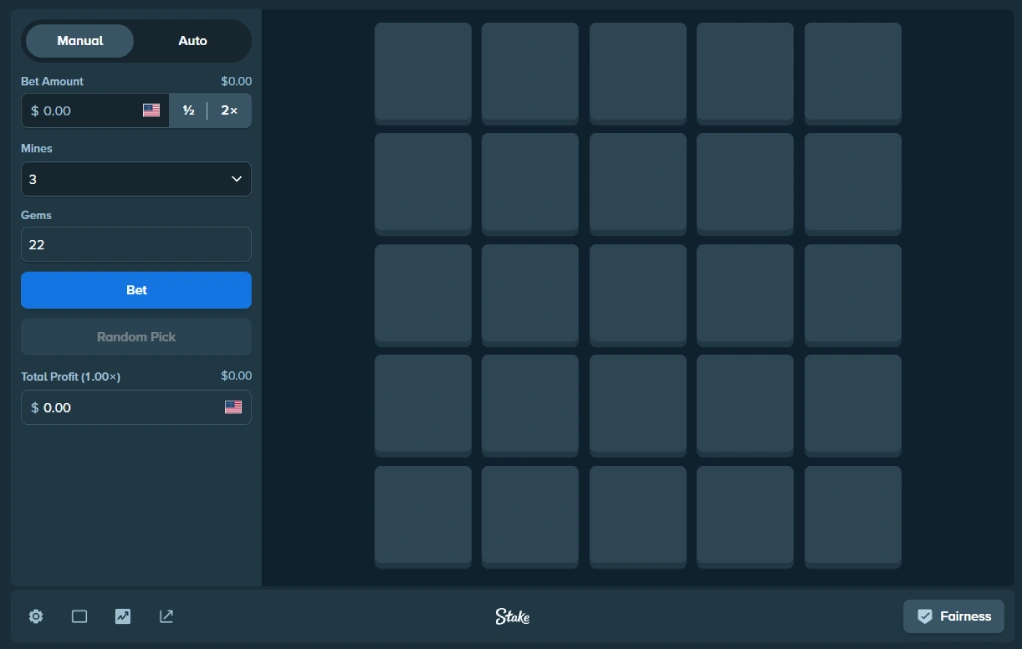This screenshot has height=649, width=1022.
Task: Open the game settings gear icon
Action: point(36,616)
